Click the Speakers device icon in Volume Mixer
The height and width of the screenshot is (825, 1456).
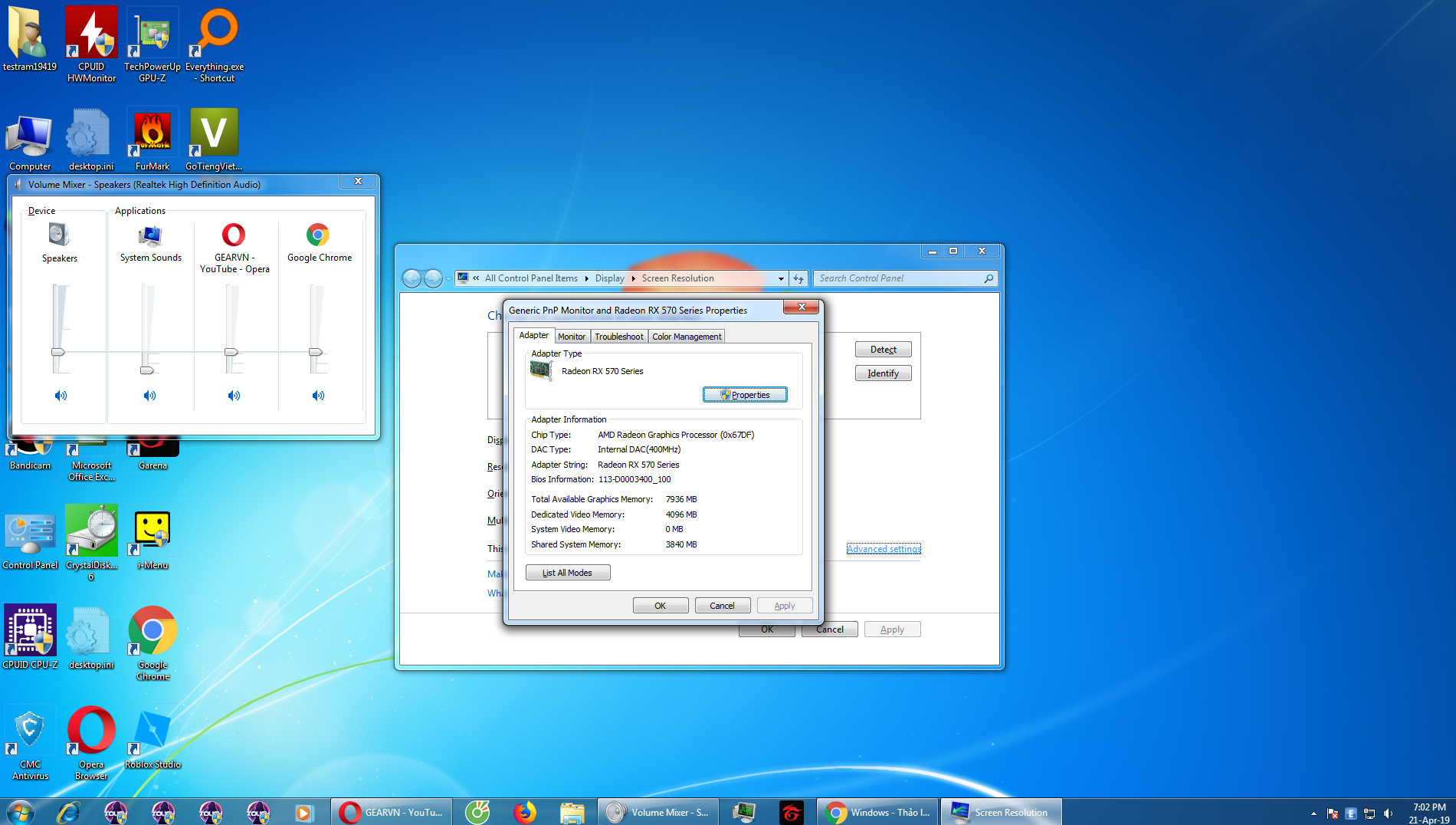point(59,235)
